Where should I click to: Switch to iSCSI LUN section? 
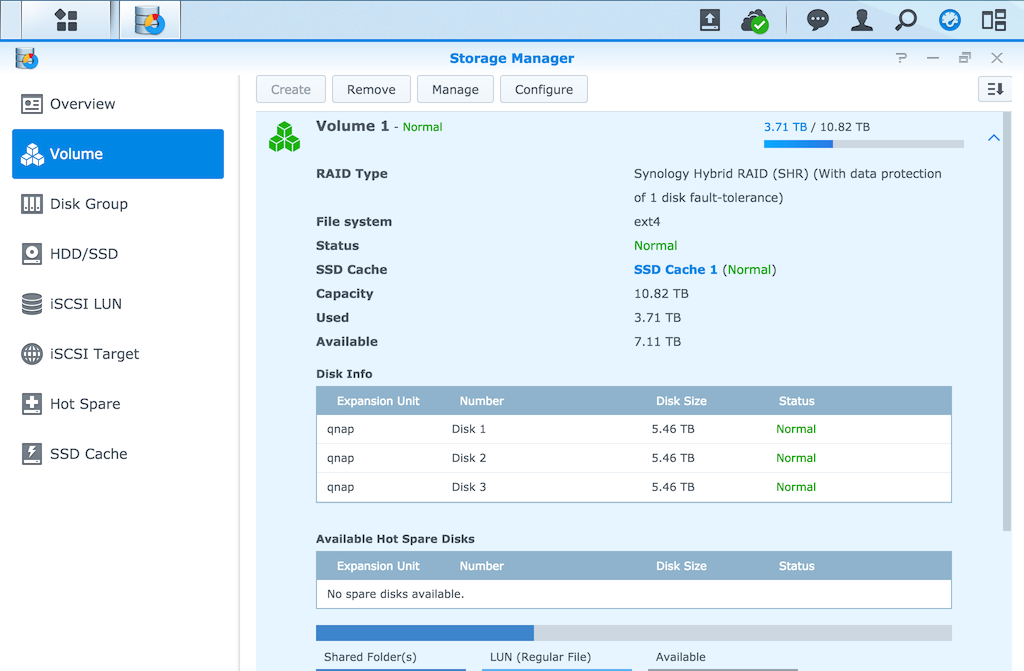pyautogui.click(x=118, y=304)
